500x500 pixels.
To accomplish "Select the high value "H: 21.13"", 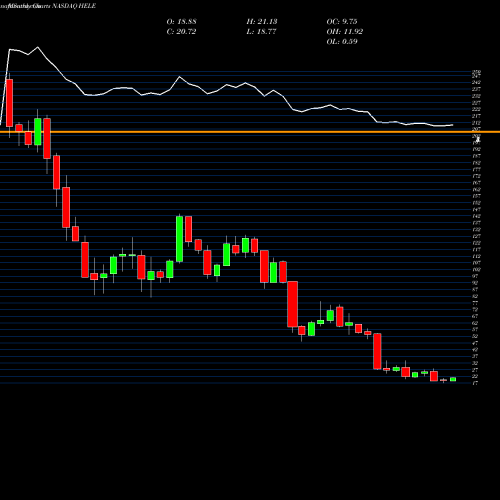I will pos(262,22).
